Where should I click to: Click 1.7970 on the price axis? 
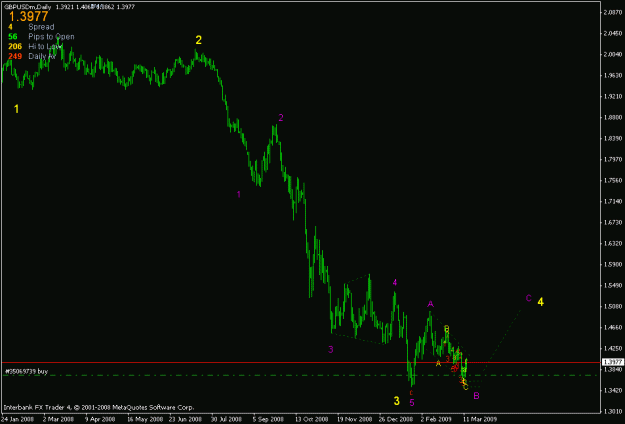click(x=611, y=159)
